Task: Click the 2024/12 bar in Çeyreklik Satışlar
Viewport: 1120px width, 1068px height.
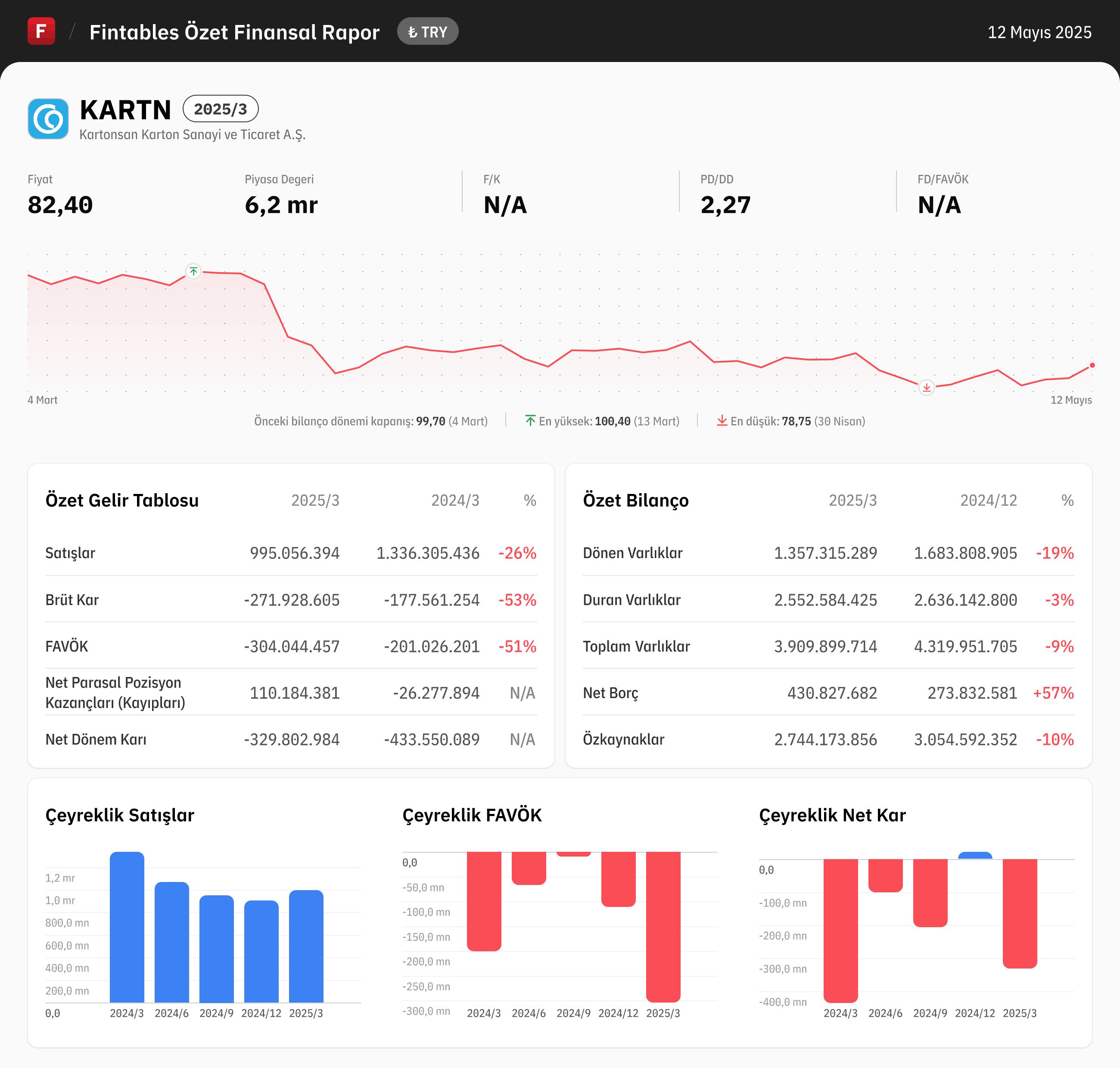Action: (x=261, y=951)
